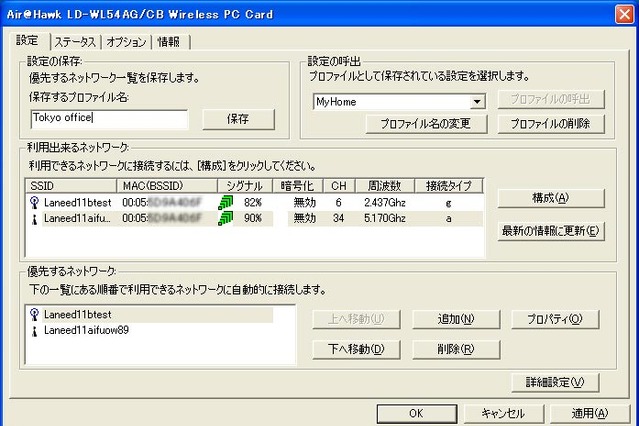
Task: Click the 2.437Ghz frequency value
Action: pyautogui.click(x=385, y=203)
